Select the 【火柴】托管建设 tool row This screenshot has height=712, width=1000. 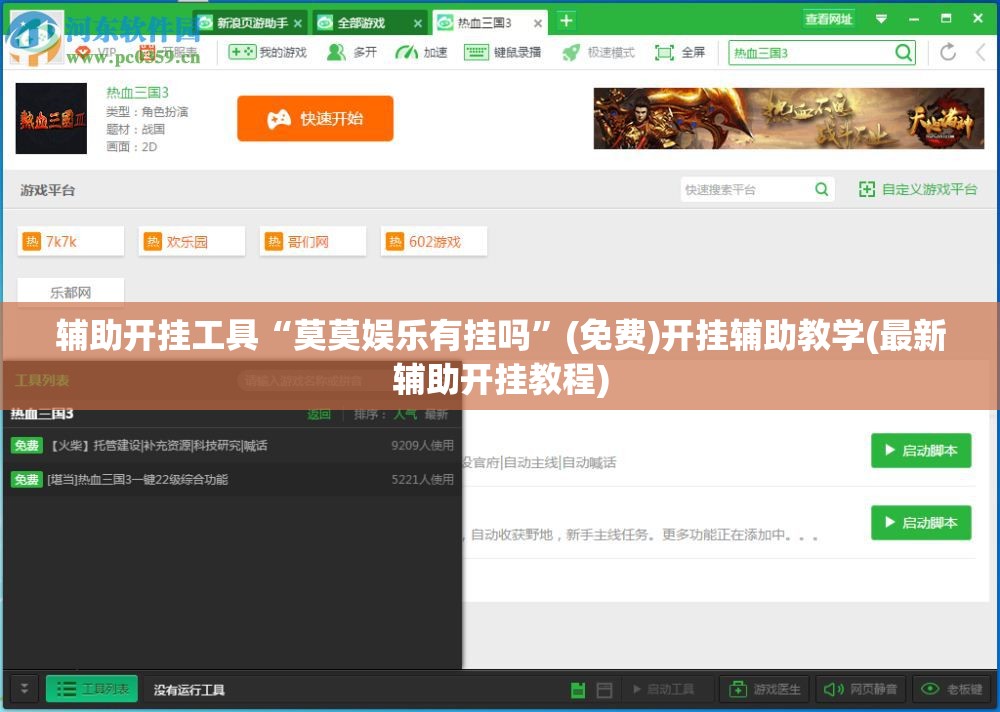pyautogui.click(x=232, y=445)
